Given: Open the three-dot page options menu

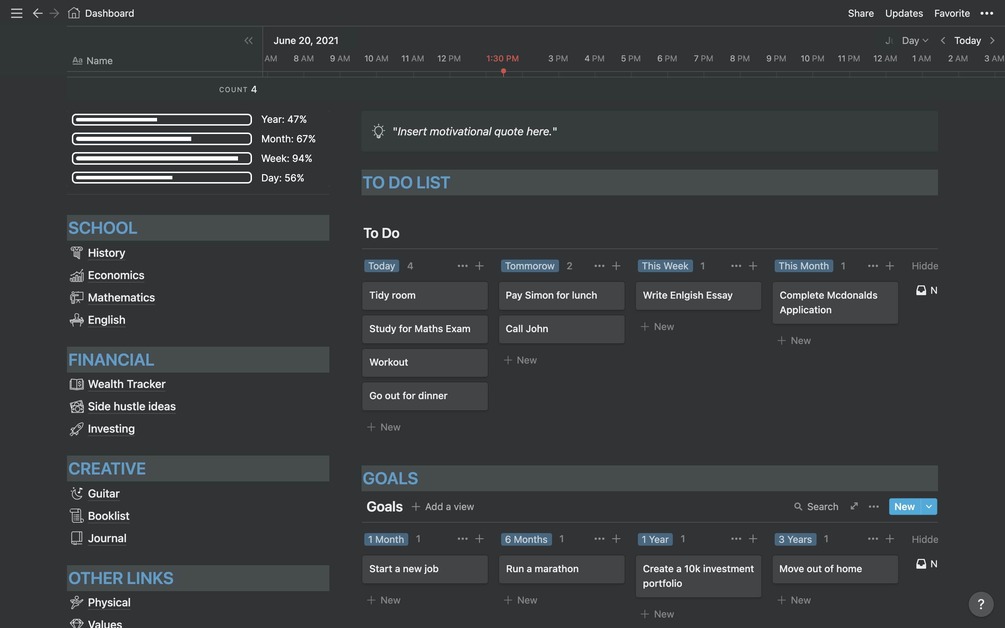Looking at the screenshot, I should tap(987, 13).
